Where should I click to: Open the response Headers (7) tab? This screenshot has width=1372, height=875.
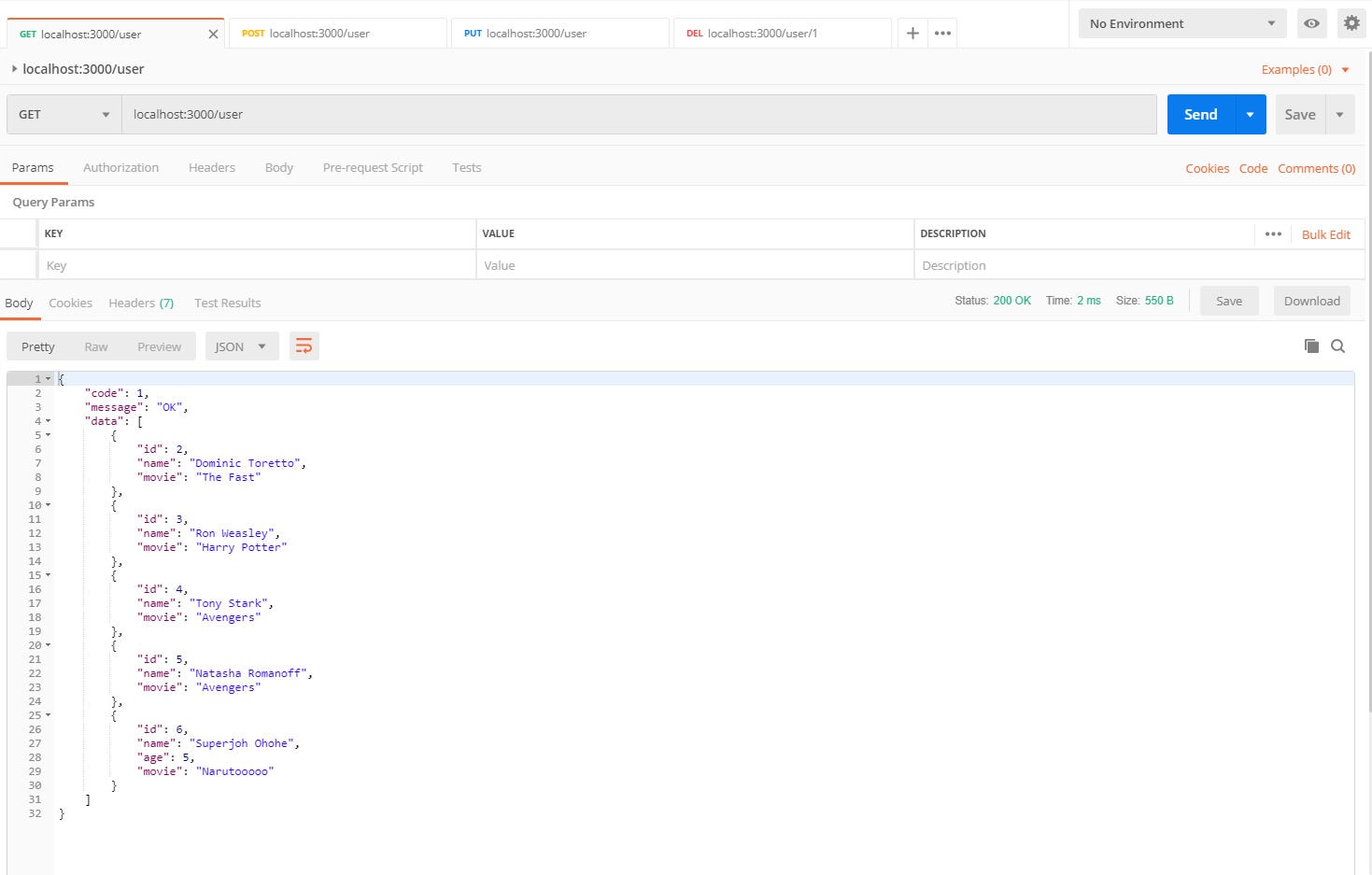coord(141,303)
